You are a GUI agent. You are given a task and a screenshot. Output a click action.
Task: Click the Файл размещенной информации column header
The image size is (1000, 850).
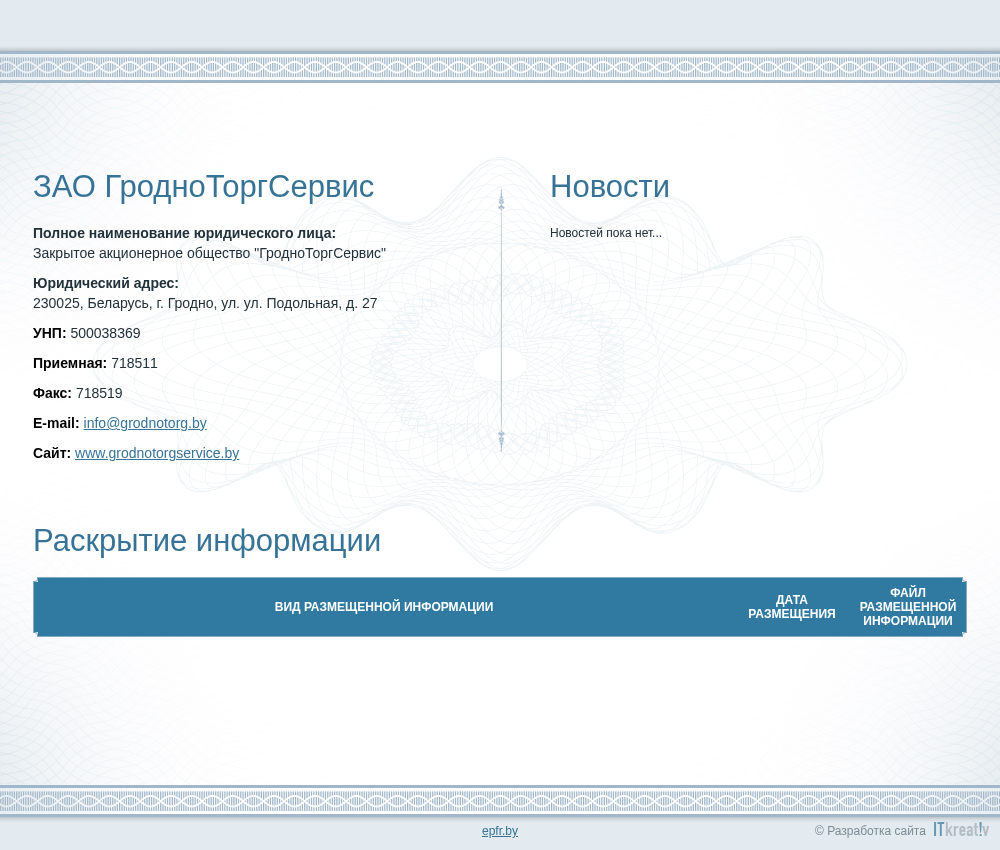(x=908, y=607)
